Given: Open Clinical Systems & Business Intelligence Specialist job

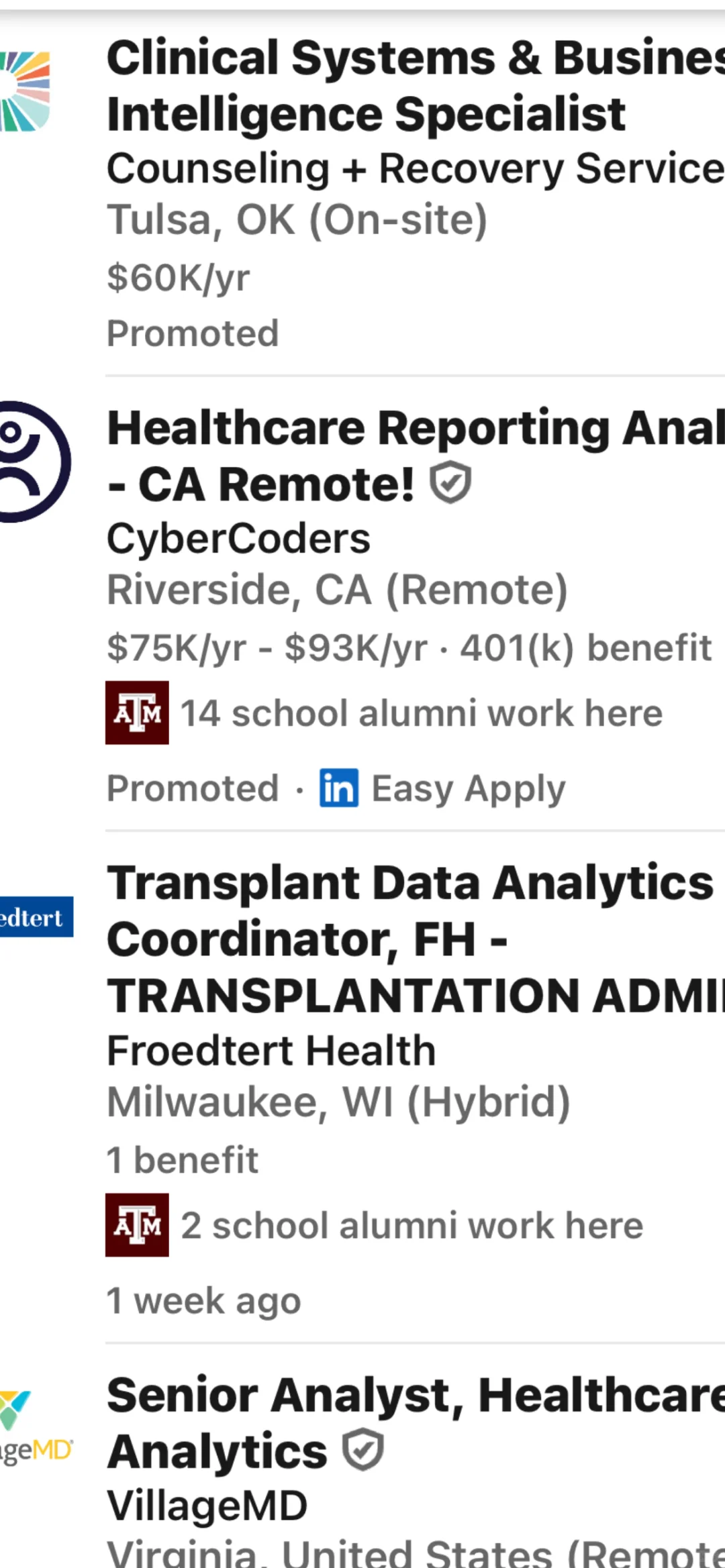Looking at the screenshot, I should click(416, 86).
